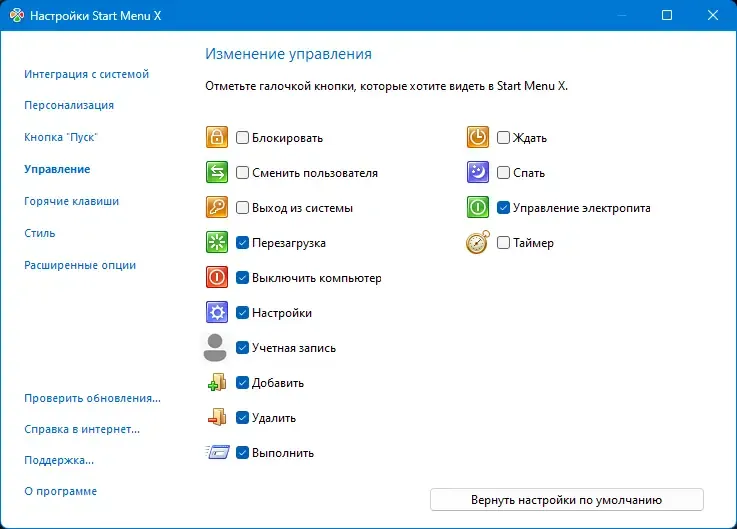Open the Персонализация section
This screenshot has width=737, height=529.
(69, 105)
